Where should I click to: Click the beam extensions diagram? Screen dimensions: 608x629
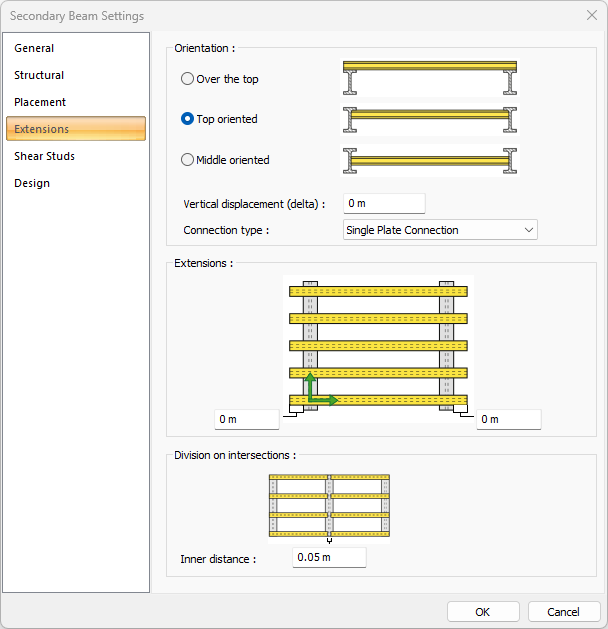click(x=378, y=345)
